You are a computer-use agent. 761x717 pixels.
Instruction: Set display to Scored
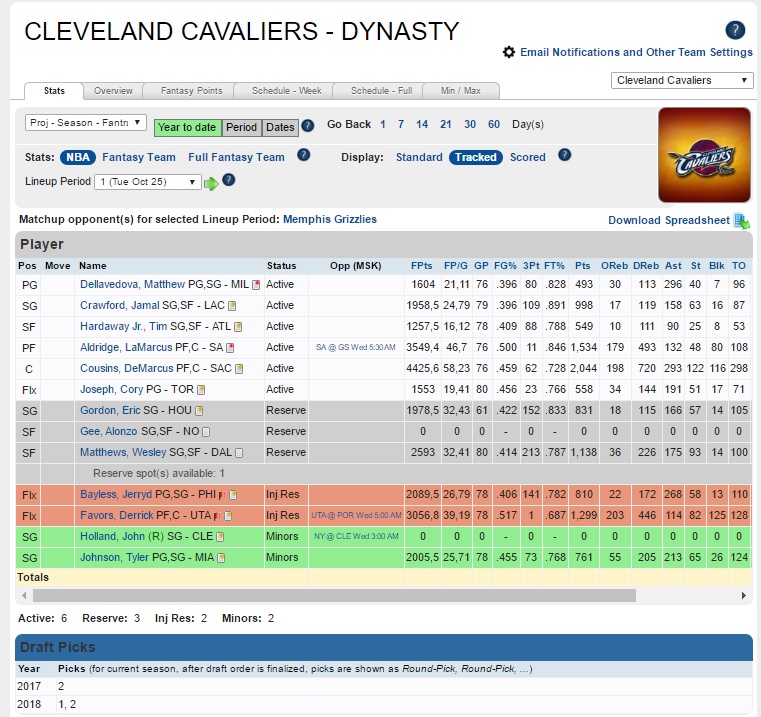(x=528, y=157)
